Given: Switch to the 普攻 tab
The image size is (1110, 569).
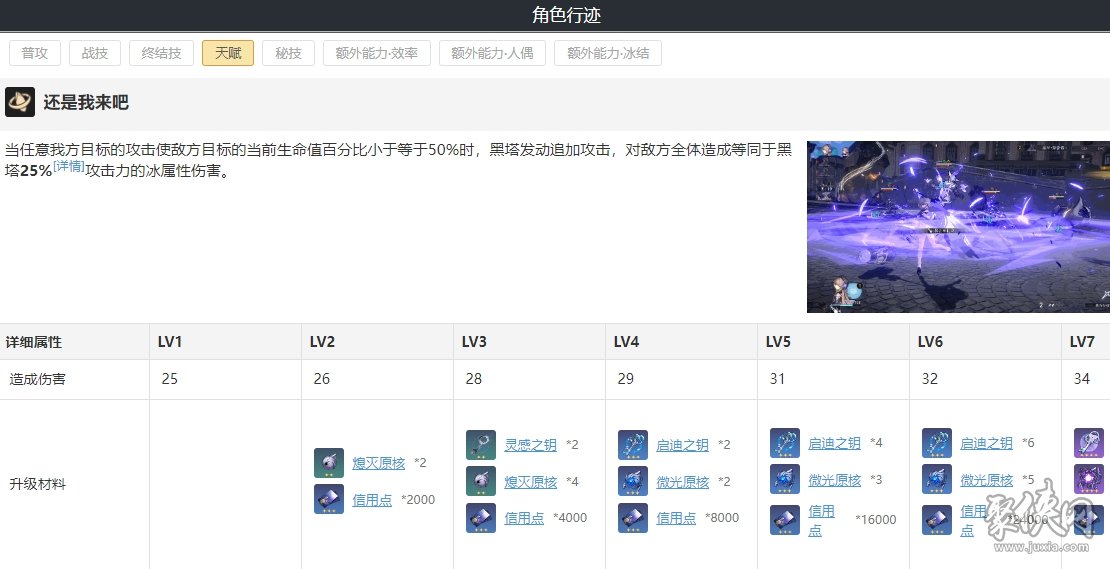Looking at the screenshot, I should 35,53.
